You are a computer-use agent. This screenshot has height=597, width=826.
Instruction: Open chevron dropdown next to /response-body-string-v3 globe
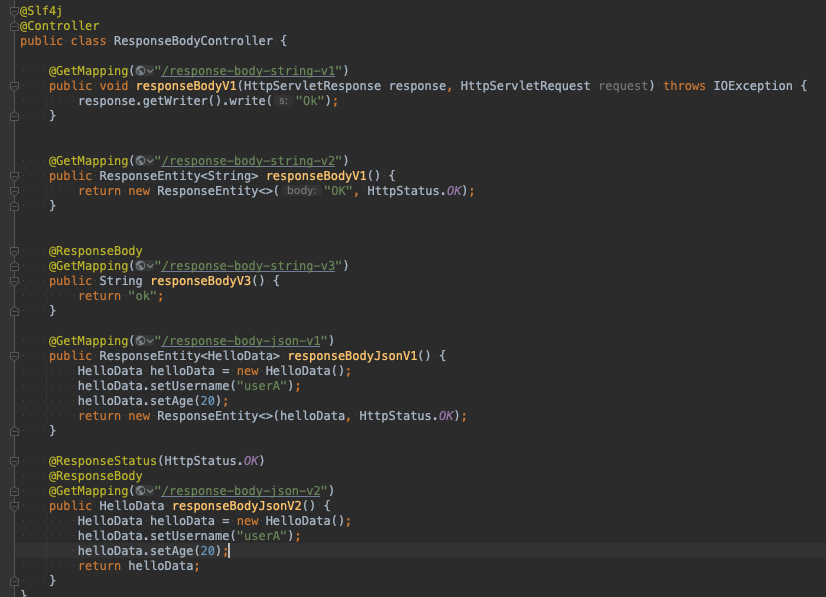click(x=150, y=267)
